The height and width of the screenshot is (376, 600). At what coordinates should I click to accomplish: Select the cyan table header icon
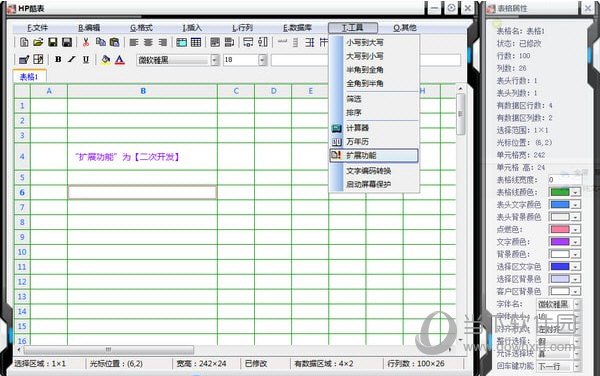pos(181,42)
